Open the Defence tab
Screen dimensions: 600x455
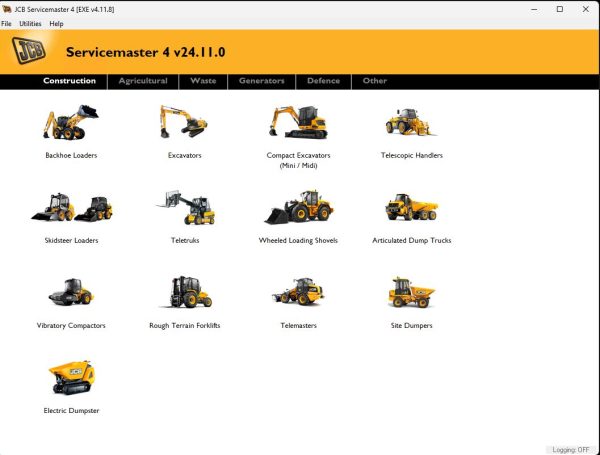[x=323, y=81]
